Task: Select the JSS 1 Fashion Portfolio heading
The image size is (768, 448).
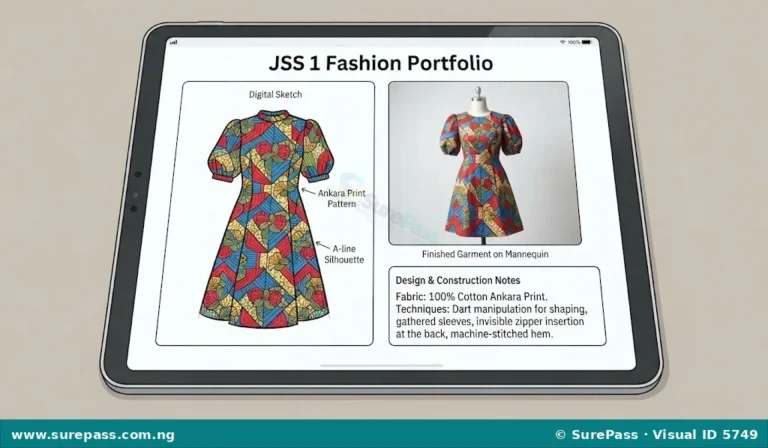Action: (x=381, y=63)
